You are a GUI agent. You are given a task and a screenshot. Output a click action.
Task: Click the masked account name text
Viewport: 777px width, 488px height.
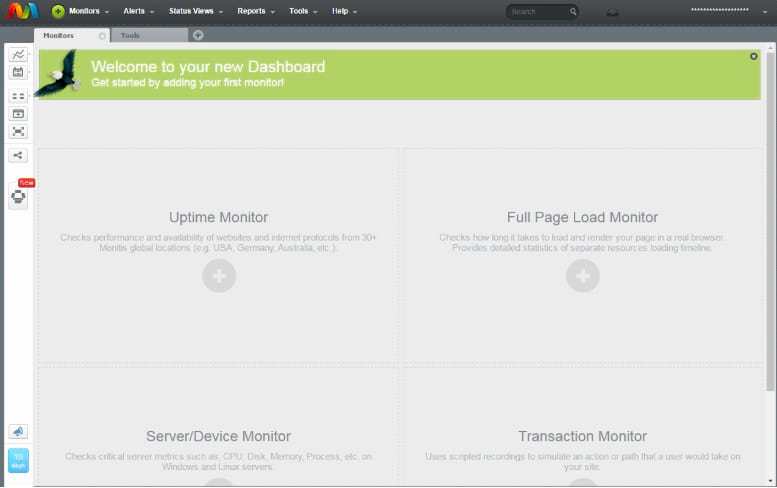click(720, 10)
